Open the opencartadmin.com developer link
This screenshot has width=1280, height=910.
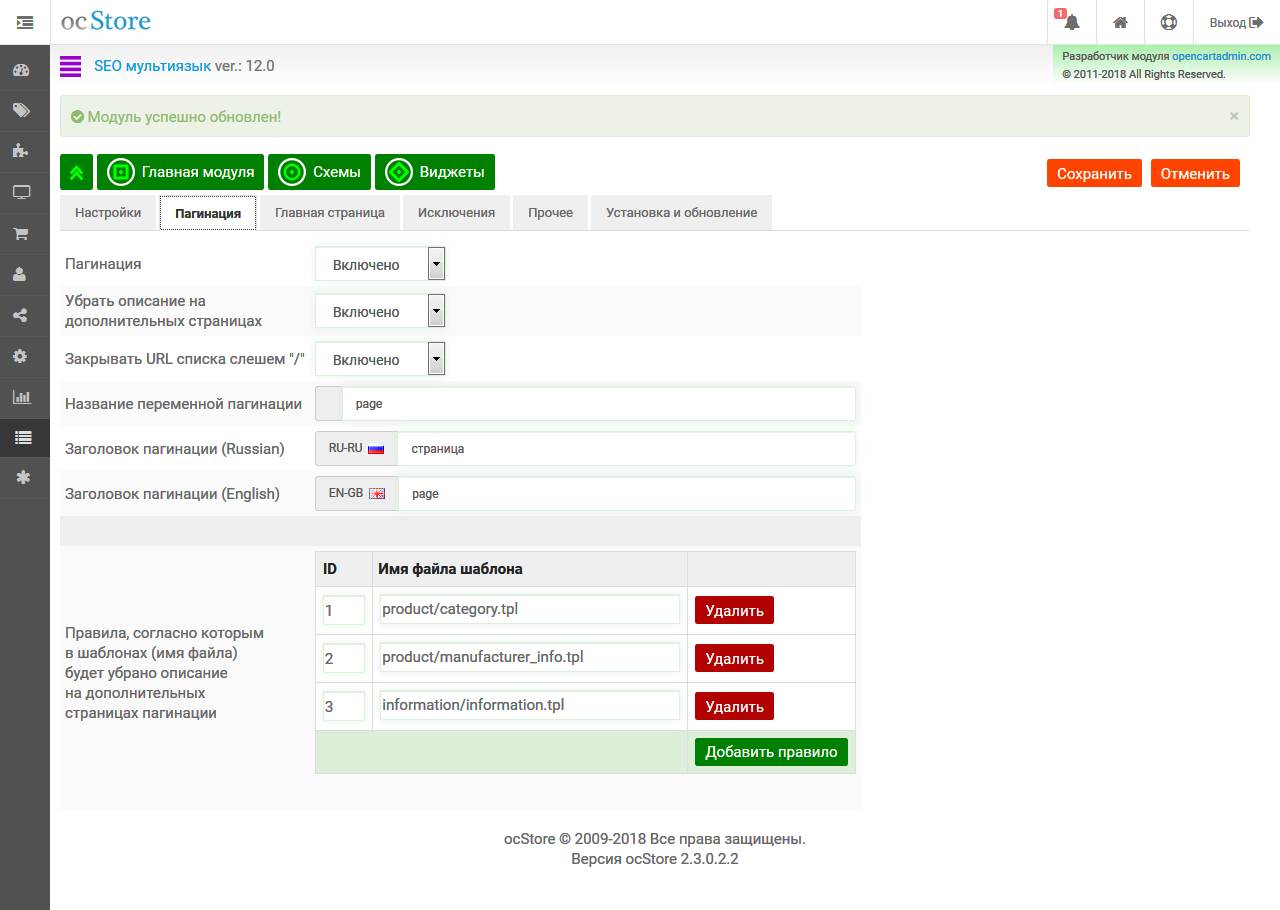point(1222,57)
